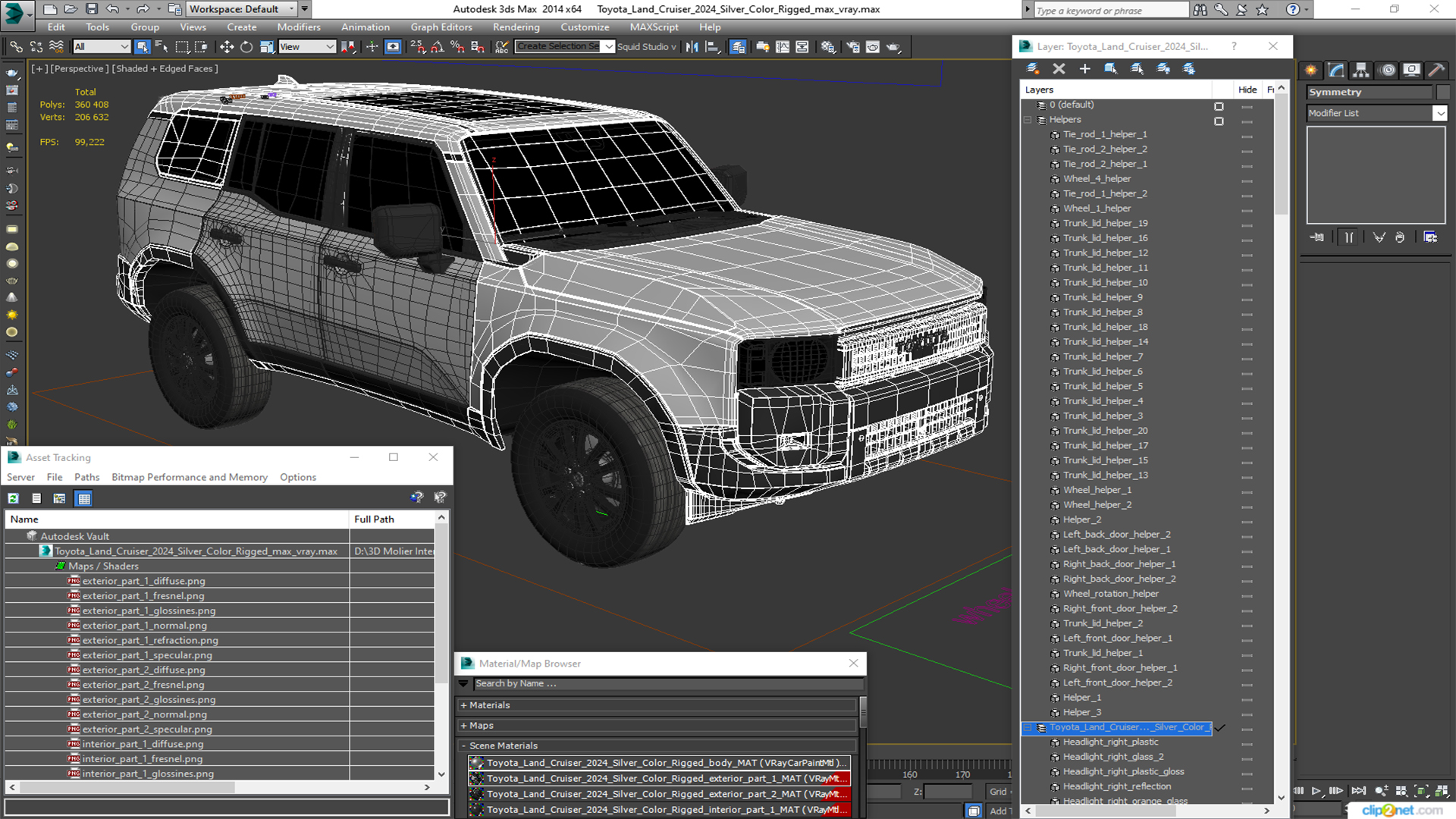Toggle Hide for Headlight_right_plastic
The image size is (1456, 819).
point(1247,744)
